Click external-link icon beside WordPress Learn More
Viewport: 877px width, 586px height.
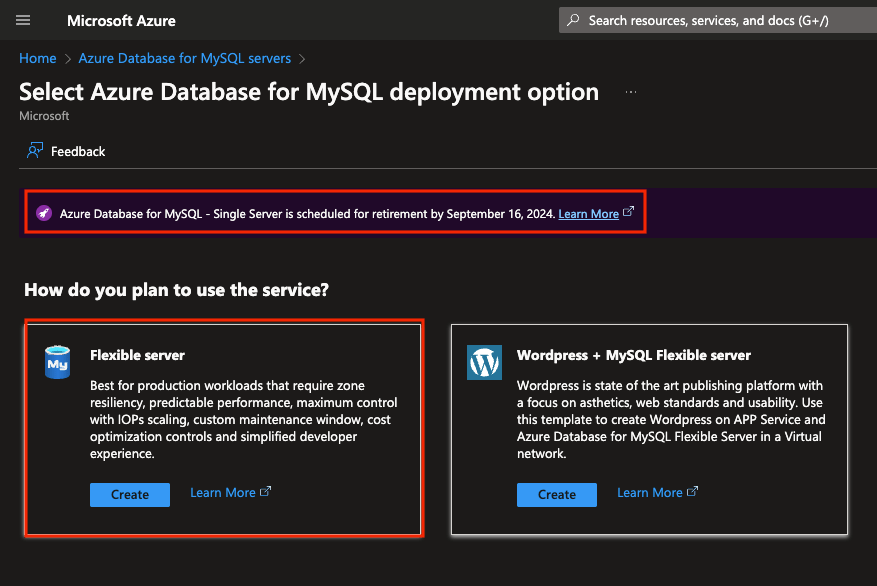[x=693, y=492]
